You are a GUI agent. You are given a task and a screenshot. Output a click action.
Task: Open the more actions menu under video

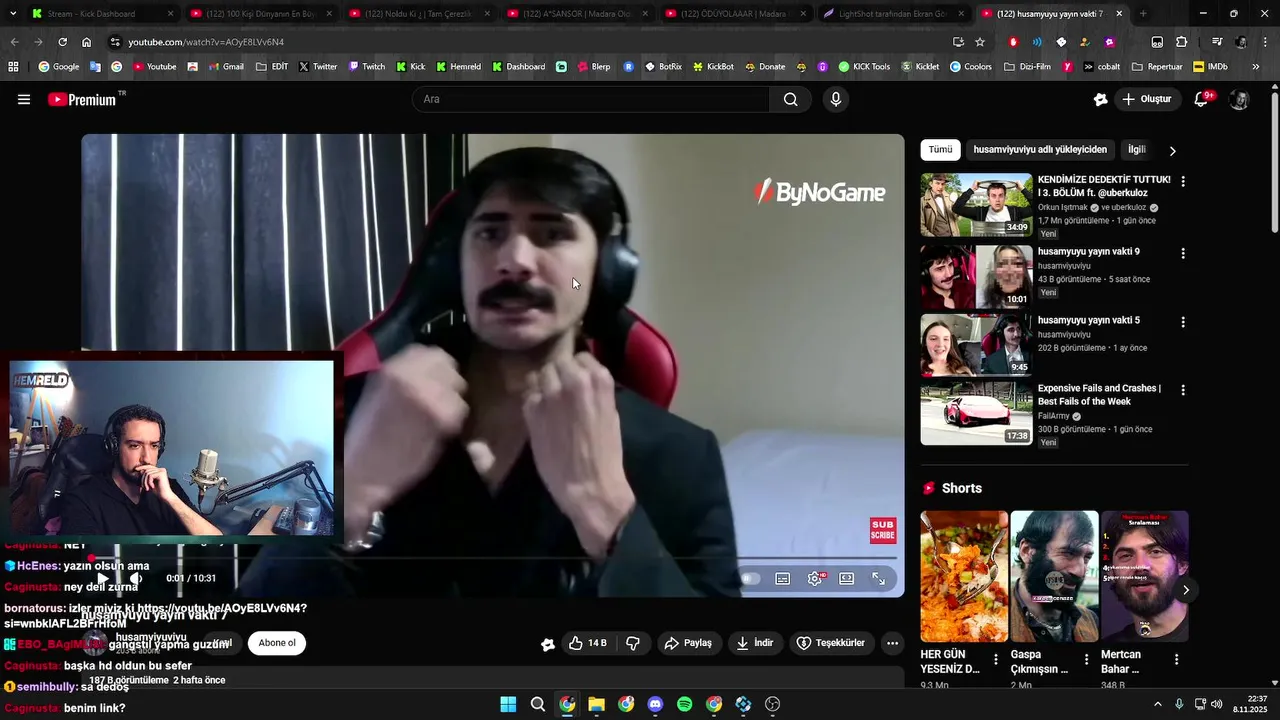[892, 643]
